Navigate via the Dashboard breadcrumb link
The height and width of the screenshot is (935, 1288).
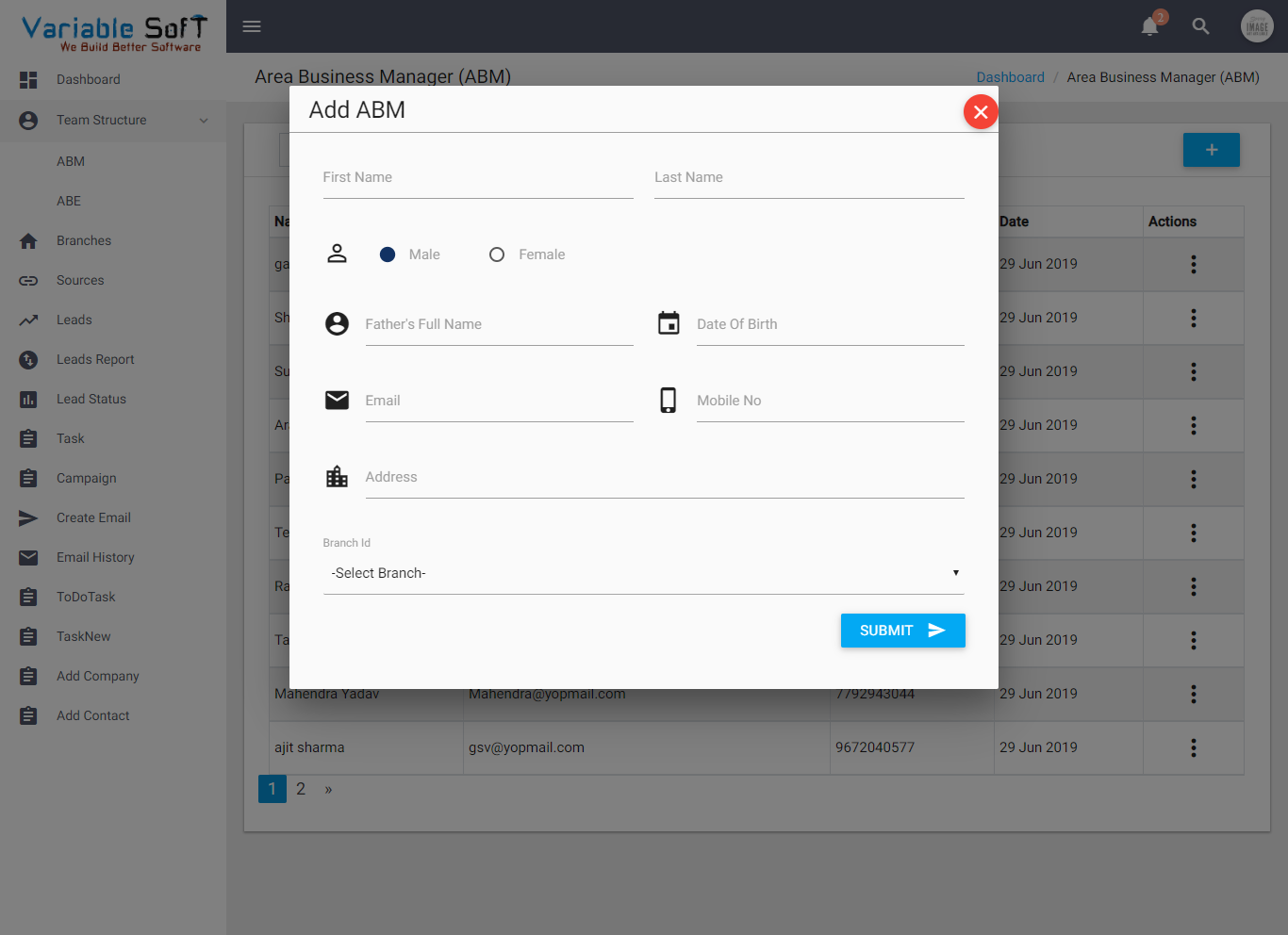pos(1010,76)
